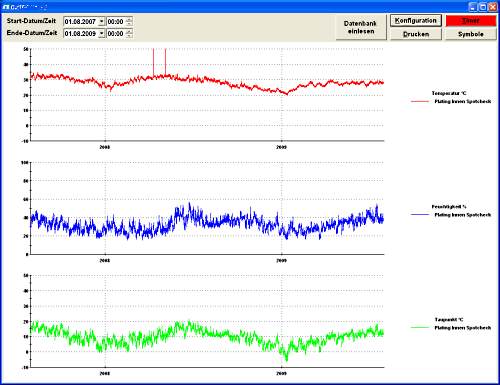Click the 2009 label under humidity chart
500x385 pixels.
tap(281, 260)
